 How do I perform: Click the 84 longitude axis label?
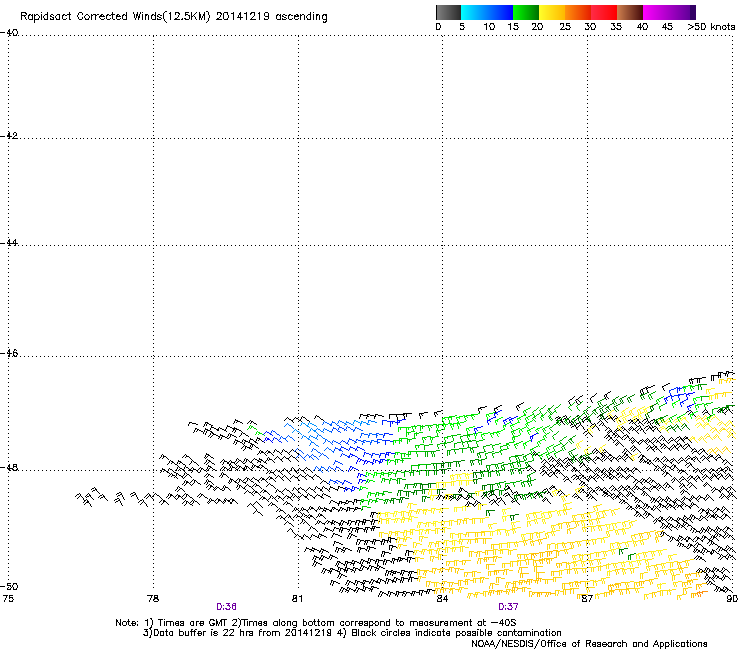coord(442,599)
